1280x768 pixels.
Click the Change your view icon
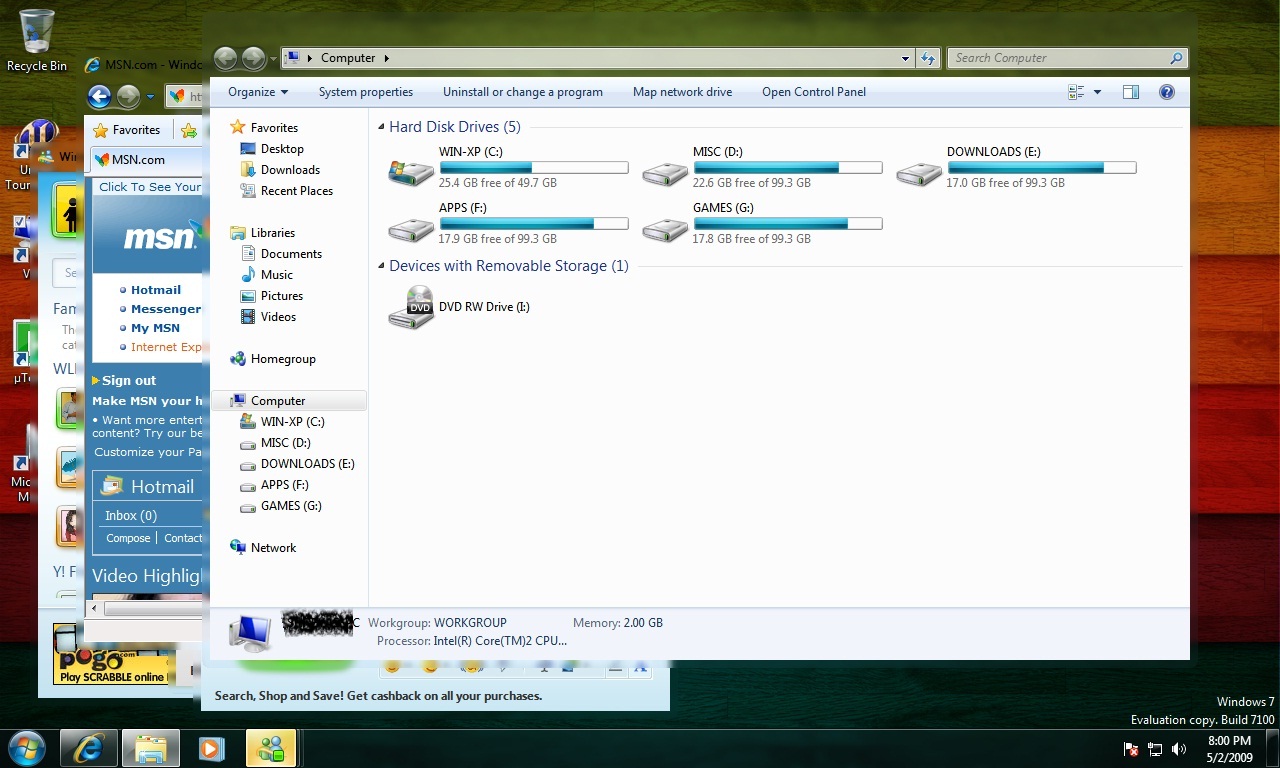click(1075, 92)
